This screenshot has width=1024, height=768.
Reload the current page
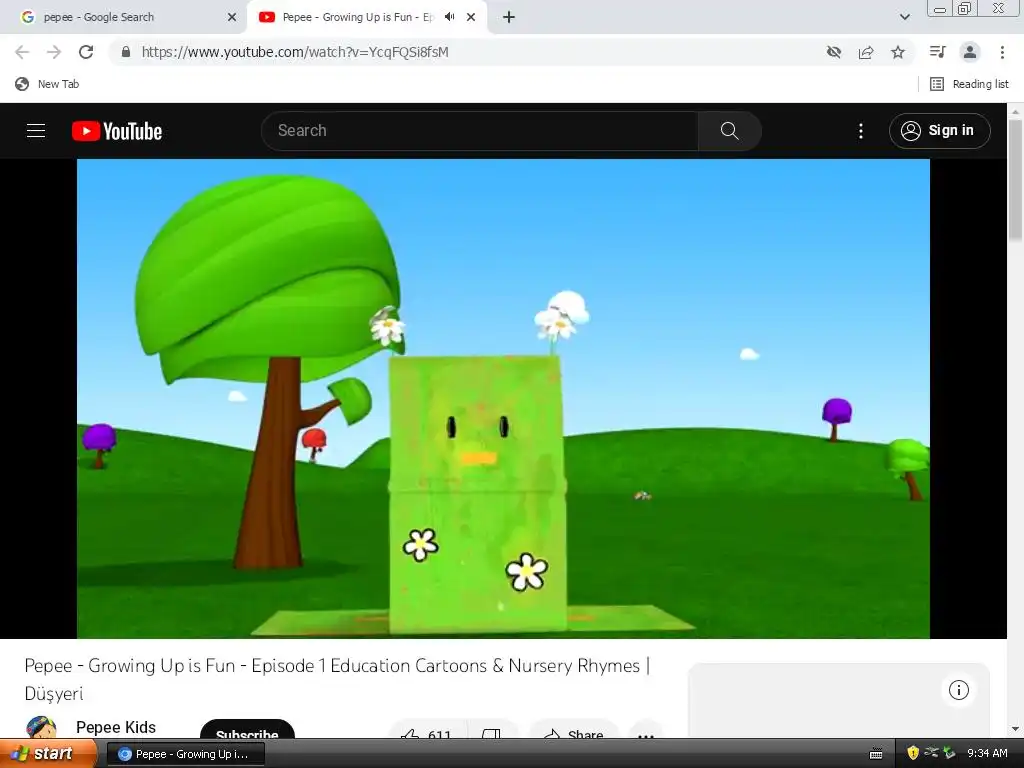pyautogui.click(x=86, y=52)
